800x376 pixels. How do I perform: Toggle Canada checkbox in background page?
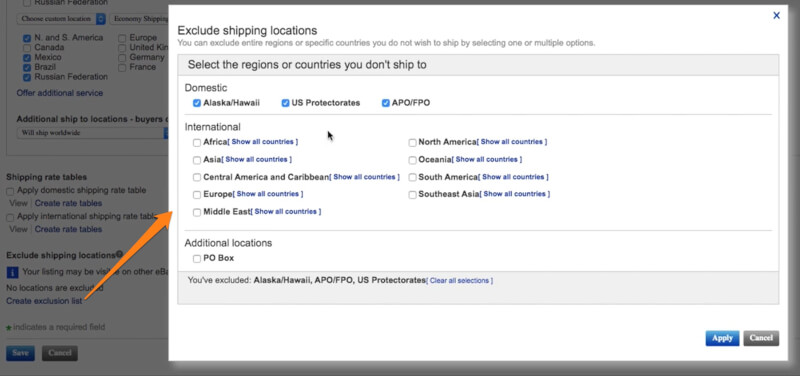click(27, 47)
